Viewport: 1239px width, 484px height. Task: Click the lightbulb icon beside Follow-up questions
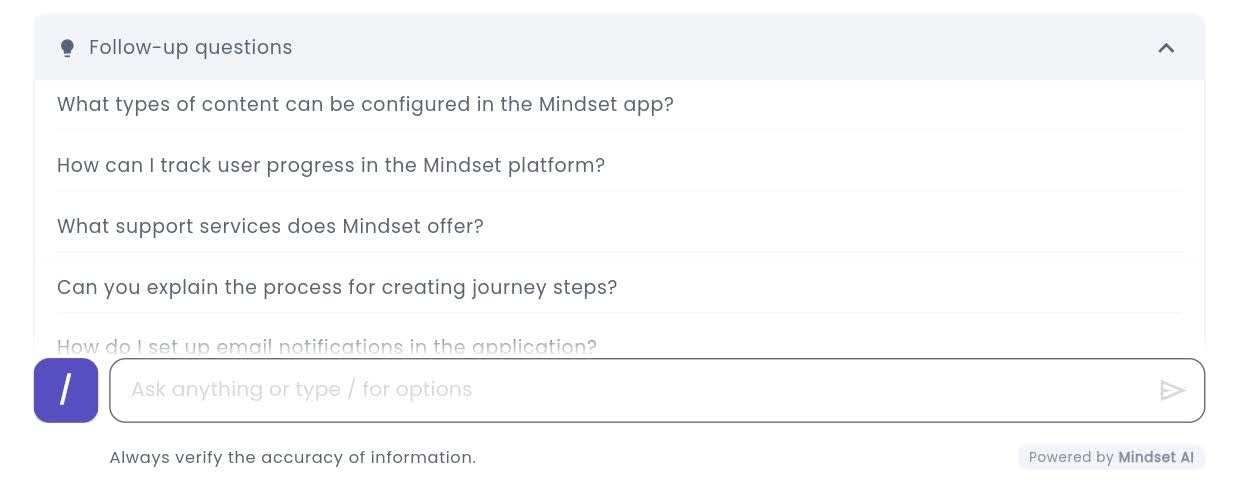67,48
